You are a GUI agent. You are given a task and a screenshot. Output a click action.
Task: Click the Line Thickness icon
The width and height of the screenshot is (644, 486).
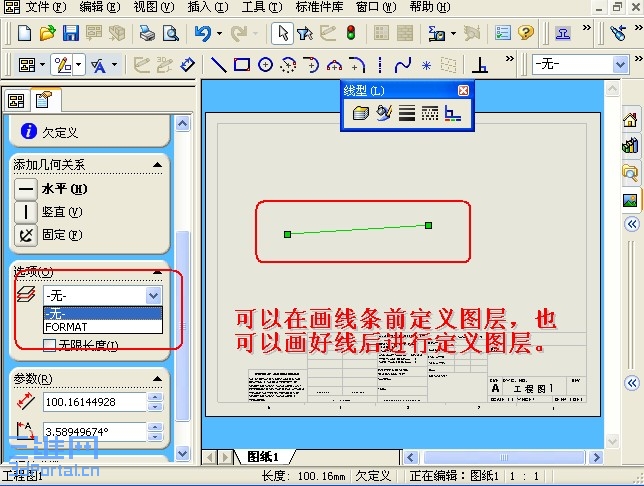pyautogui.click(x=407, y=113)
